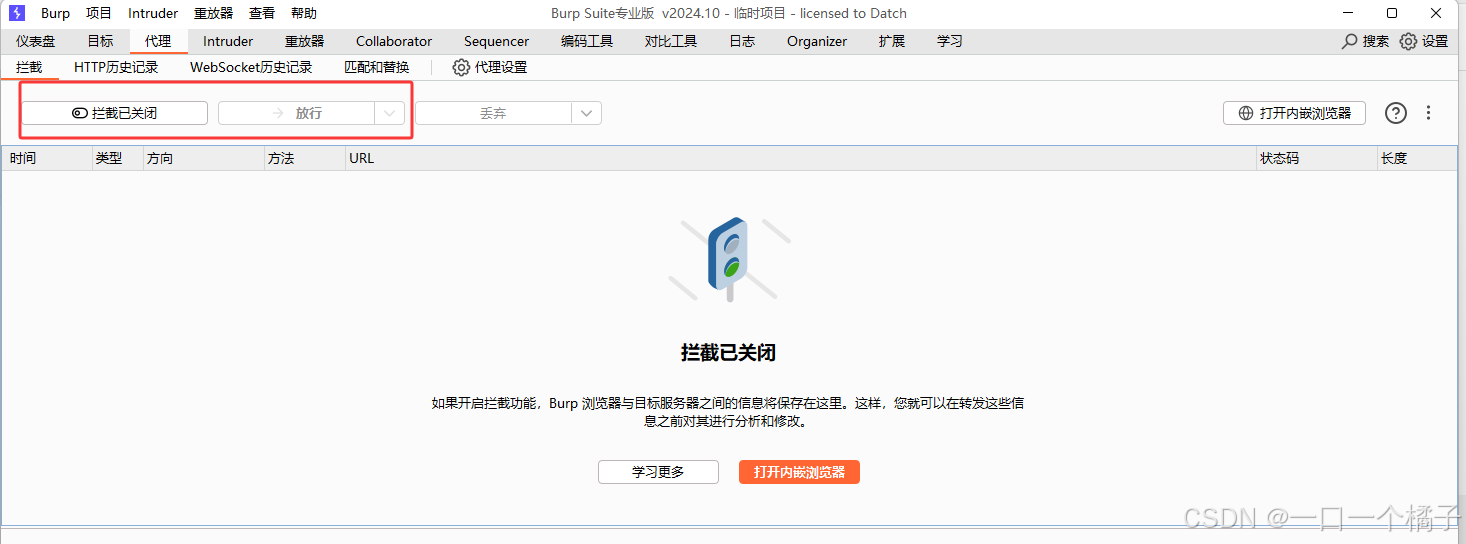Screen dimensions: 1466x544
Task: Click the orange 打开内嵌浏览器 button
Action: pyautogui.click(x=799, y=472)
